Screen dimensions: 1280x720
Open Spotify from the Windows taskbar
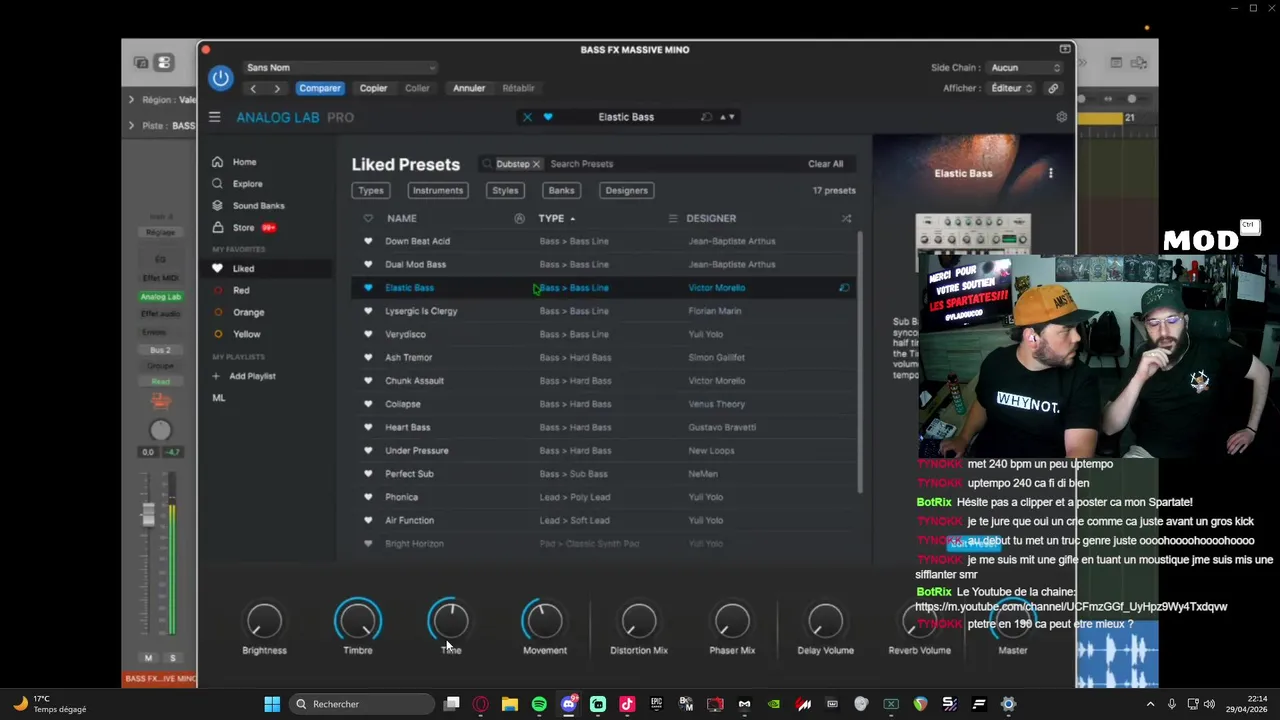click(539, 704)
